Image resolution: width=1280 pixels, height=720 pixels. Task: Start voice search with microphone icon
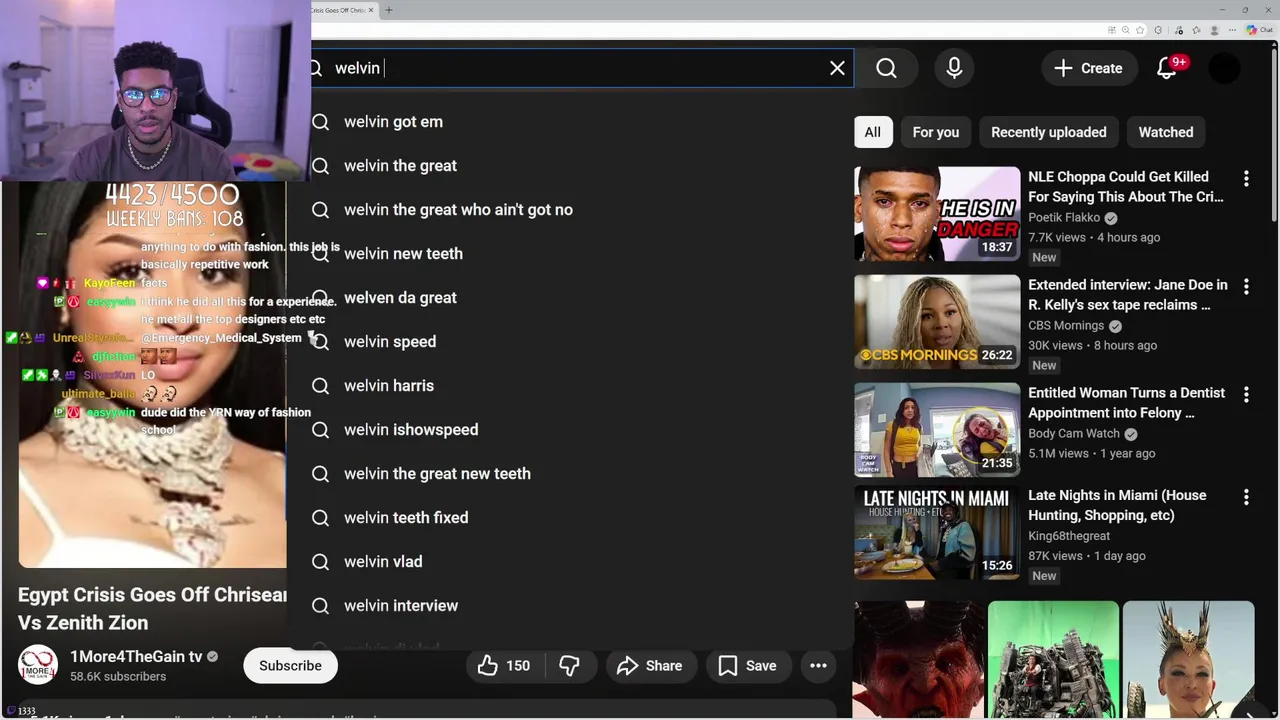(954, 68)
